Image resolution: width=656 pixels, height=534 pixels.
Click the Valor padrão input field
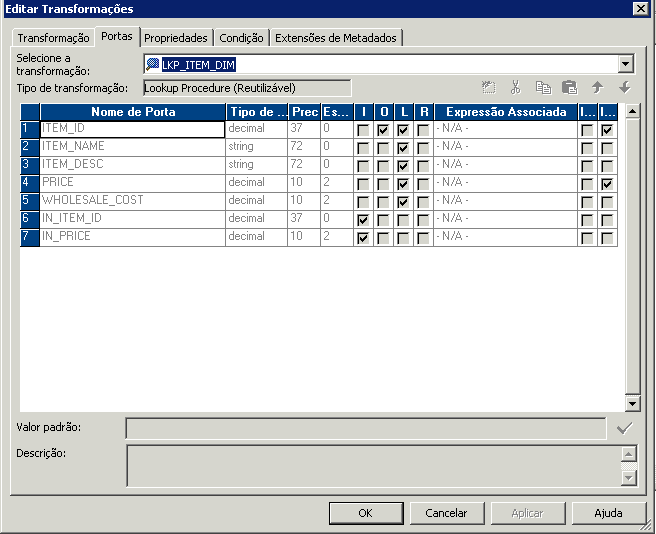(x=366, y=428)
